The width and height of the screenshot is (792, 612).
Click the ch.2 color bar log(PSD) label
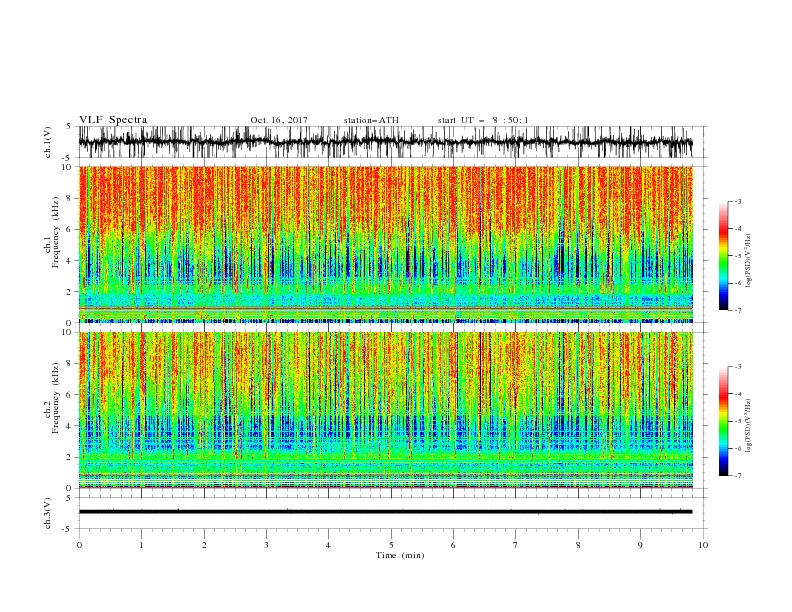[749, 425]
